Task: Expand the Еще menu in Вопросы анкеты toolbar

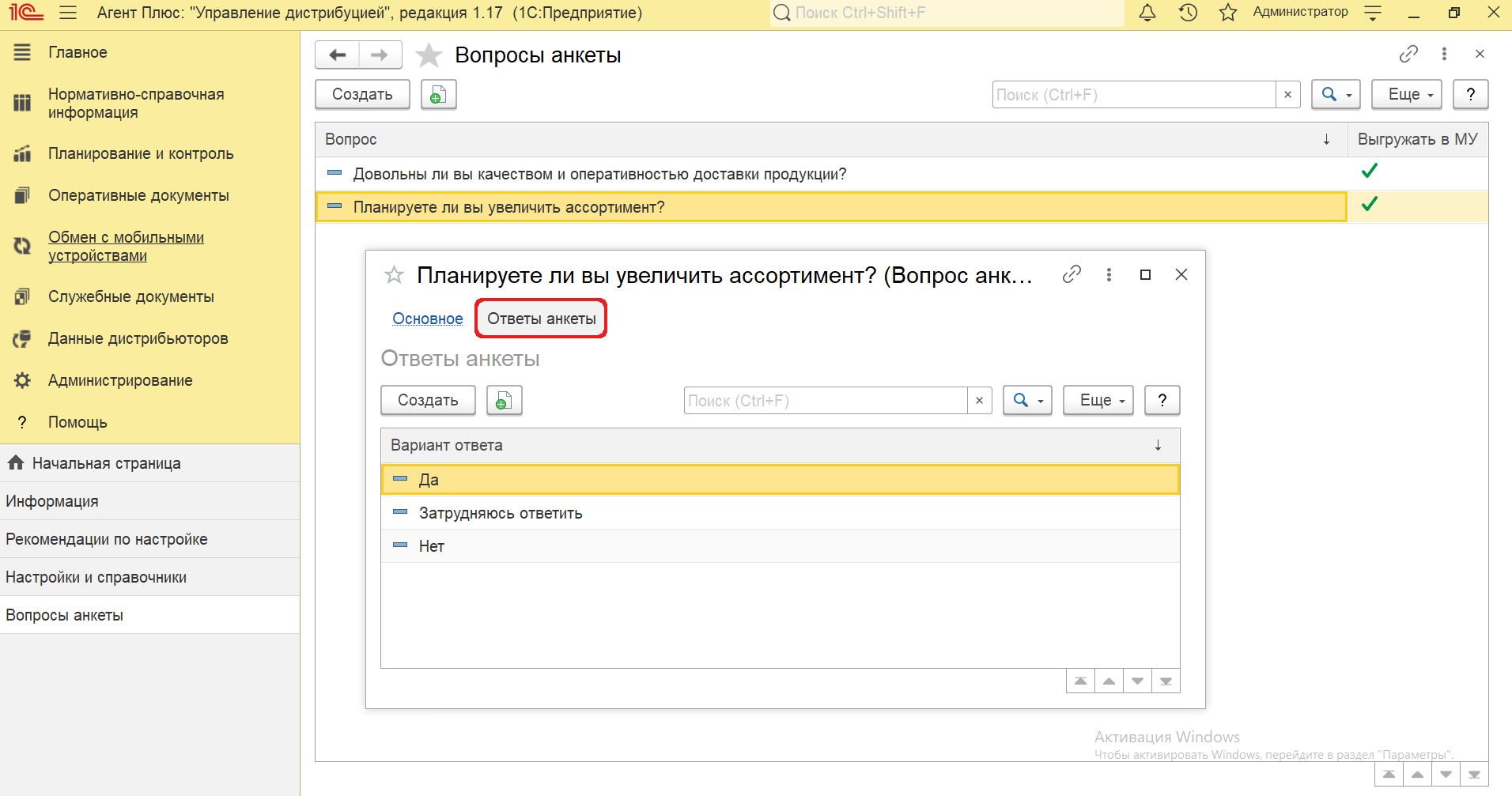Action: 1407,95
